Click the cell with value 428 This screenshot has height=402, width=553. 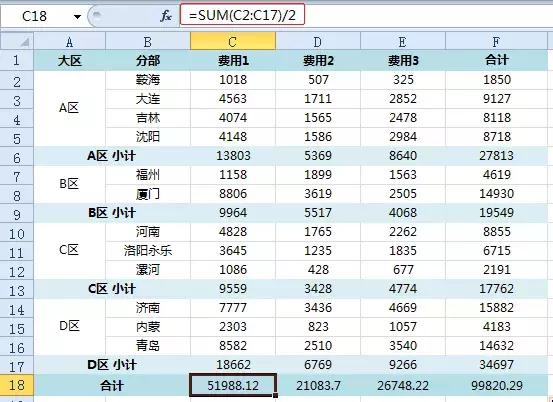click(x=318, y=270)
